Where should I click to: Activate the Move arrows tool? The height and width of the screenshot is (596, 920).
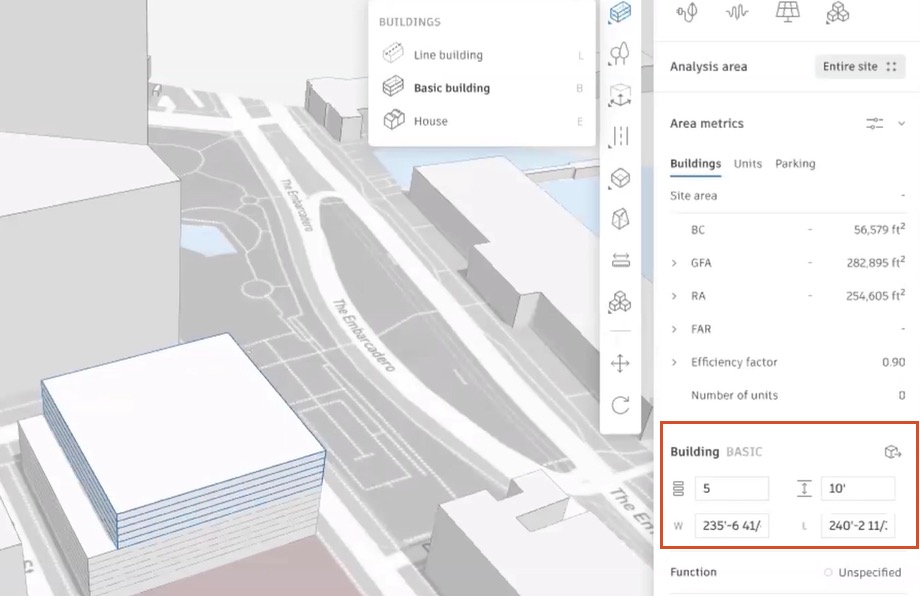pos(620,363)
